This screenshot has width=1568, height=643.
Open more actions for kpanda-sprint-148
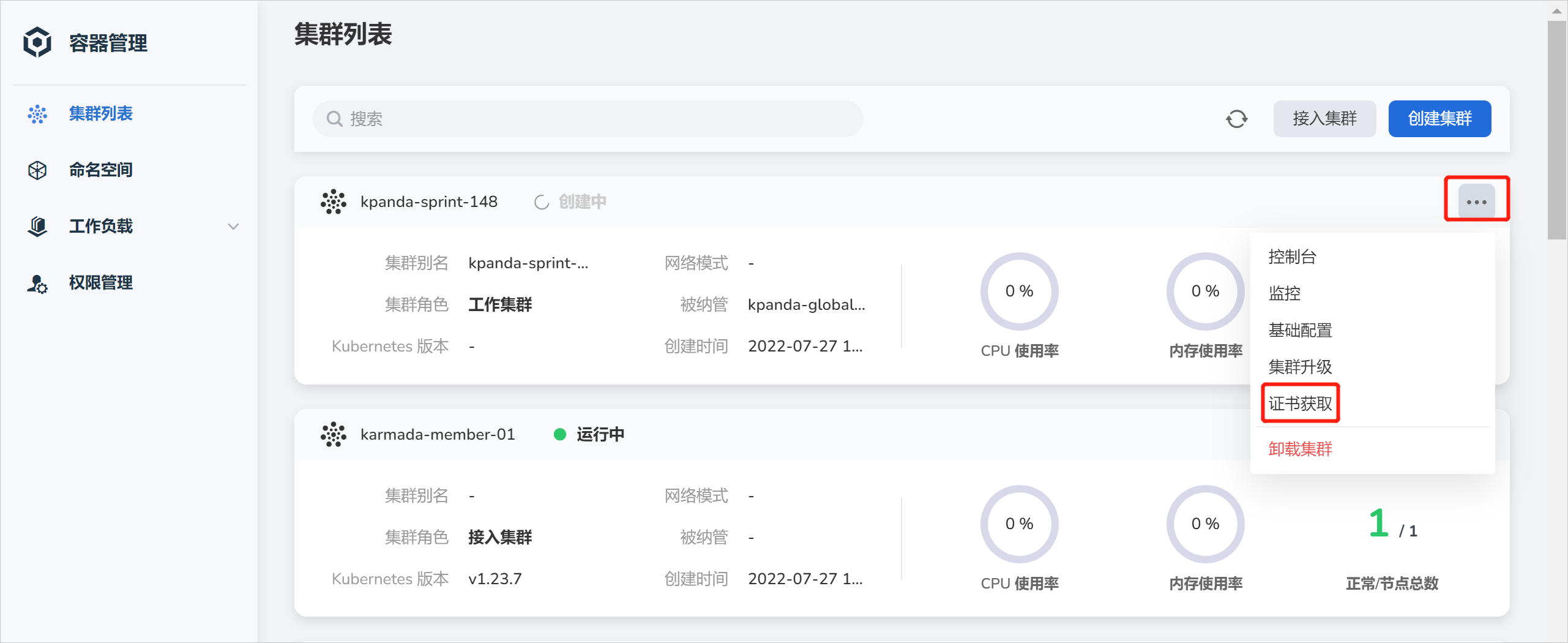point(1477,201)
